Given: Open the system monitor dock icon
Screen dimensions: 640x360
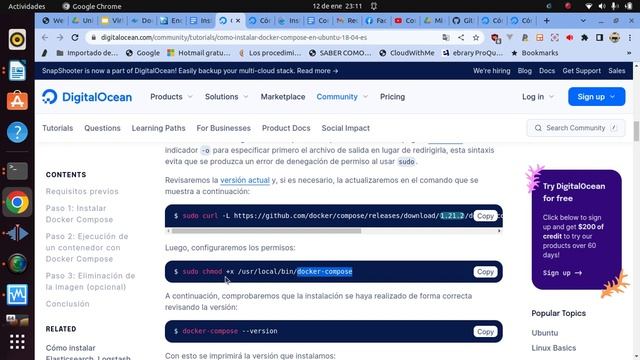Looking at the screenshot, I should [17, 294].
